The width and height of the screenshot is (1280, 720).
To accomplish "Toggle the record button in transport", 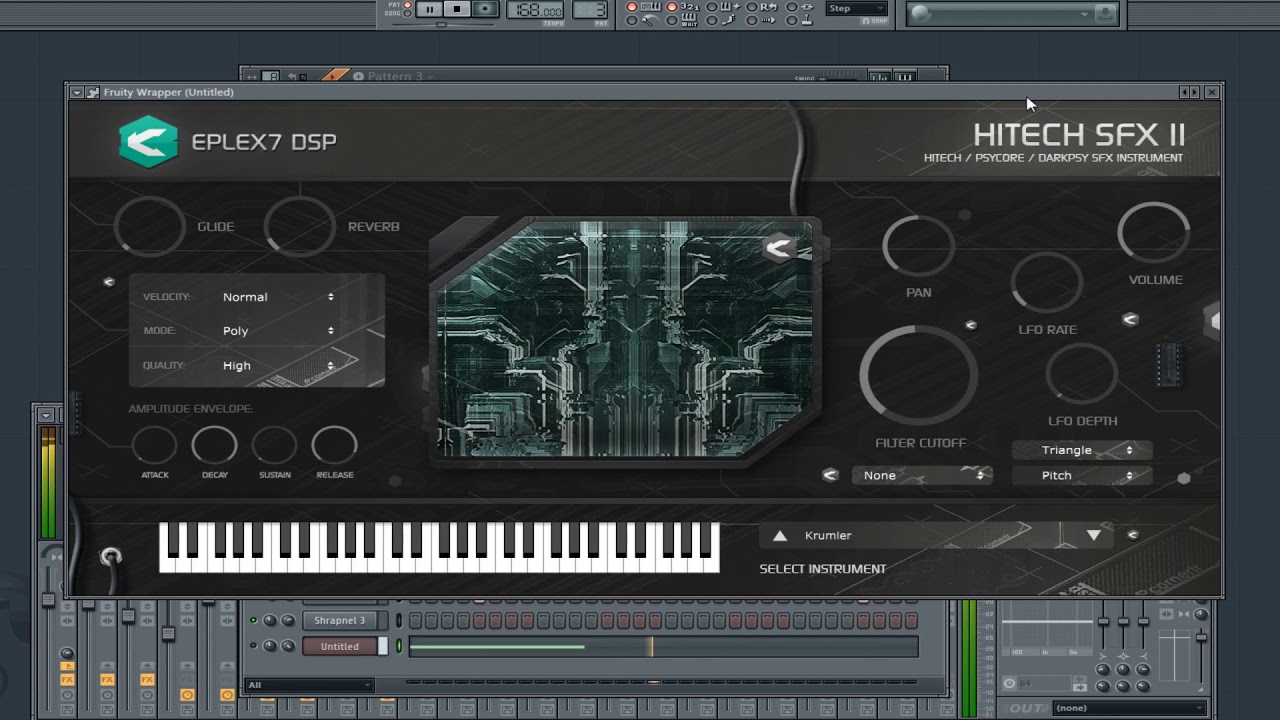I will tap(485, 10).
